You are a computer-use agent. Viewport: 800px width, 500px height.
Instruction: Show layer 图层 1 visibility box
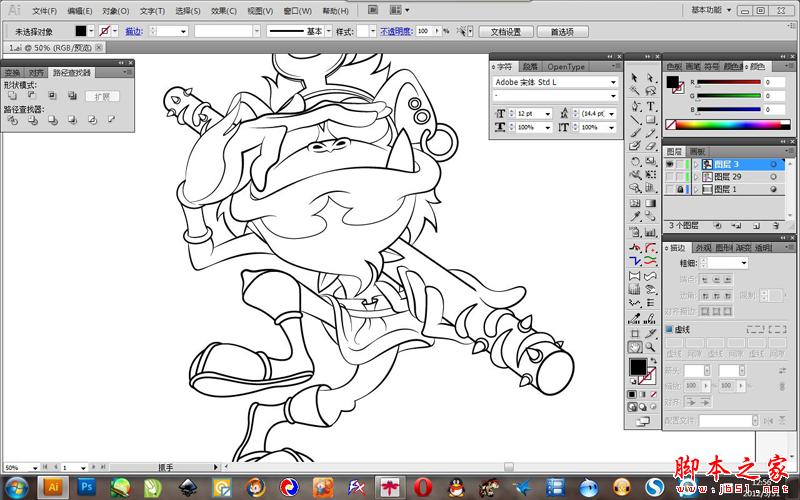click(670, 189)
